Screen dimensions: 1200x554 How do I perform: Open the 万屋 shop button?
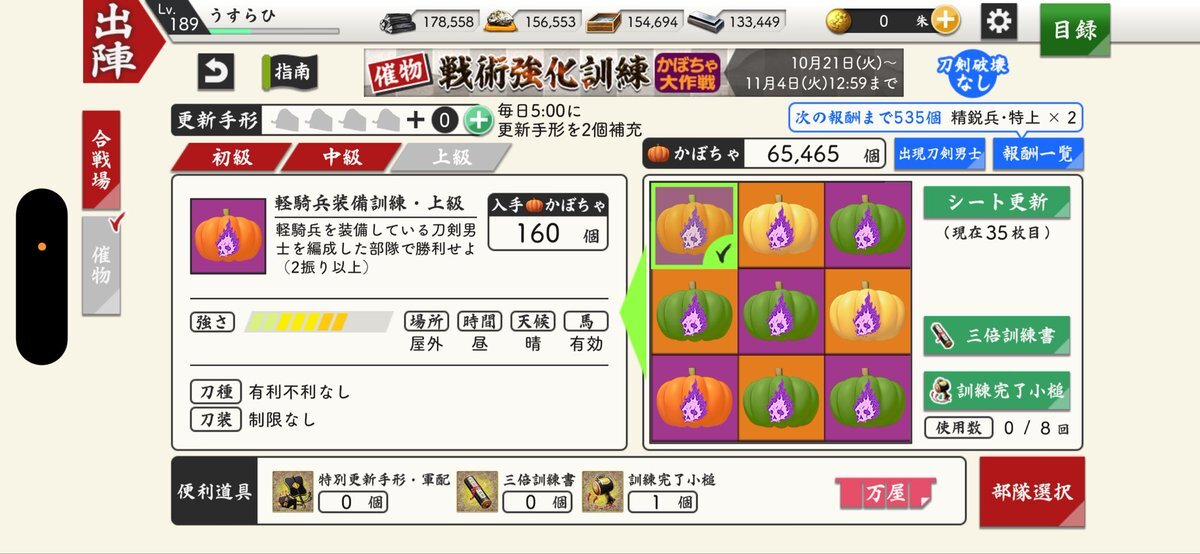pos(885,492)
